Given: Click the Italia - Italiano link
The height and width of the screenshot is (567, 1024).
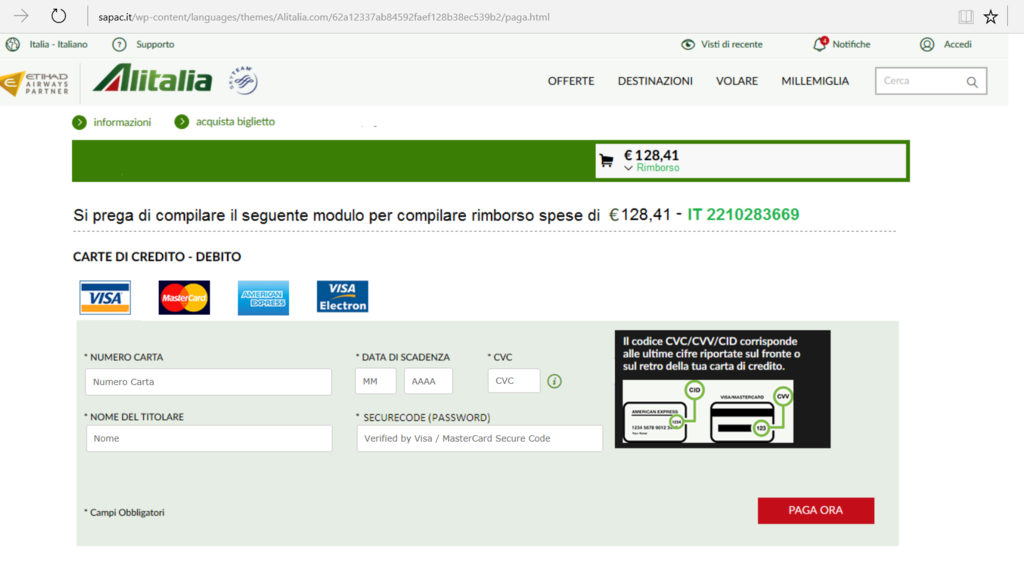Looking at the screenshot, I should [x=58, y=44].
